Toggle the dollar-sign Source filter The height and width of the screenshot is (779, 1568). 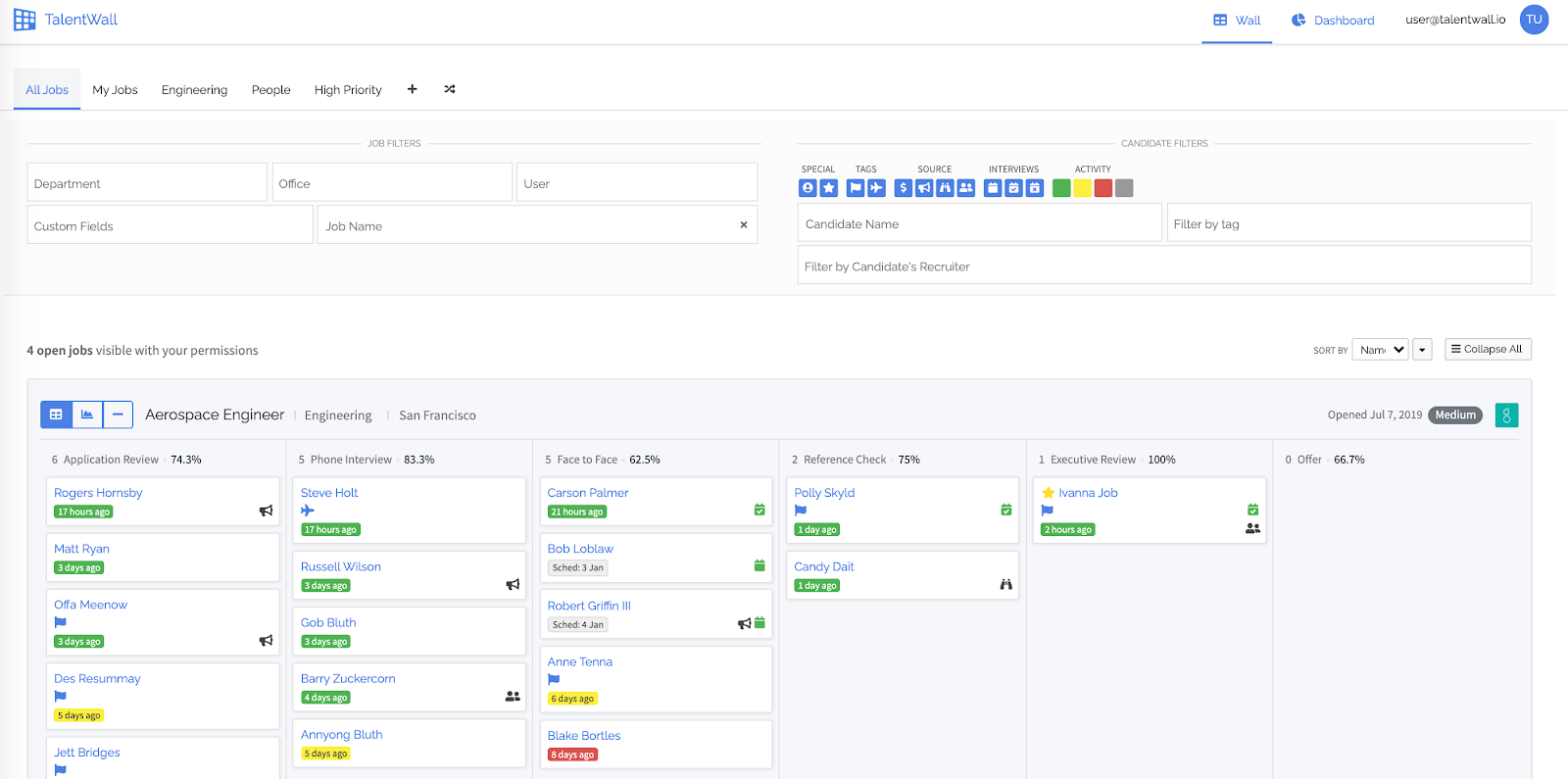point(904,188)
